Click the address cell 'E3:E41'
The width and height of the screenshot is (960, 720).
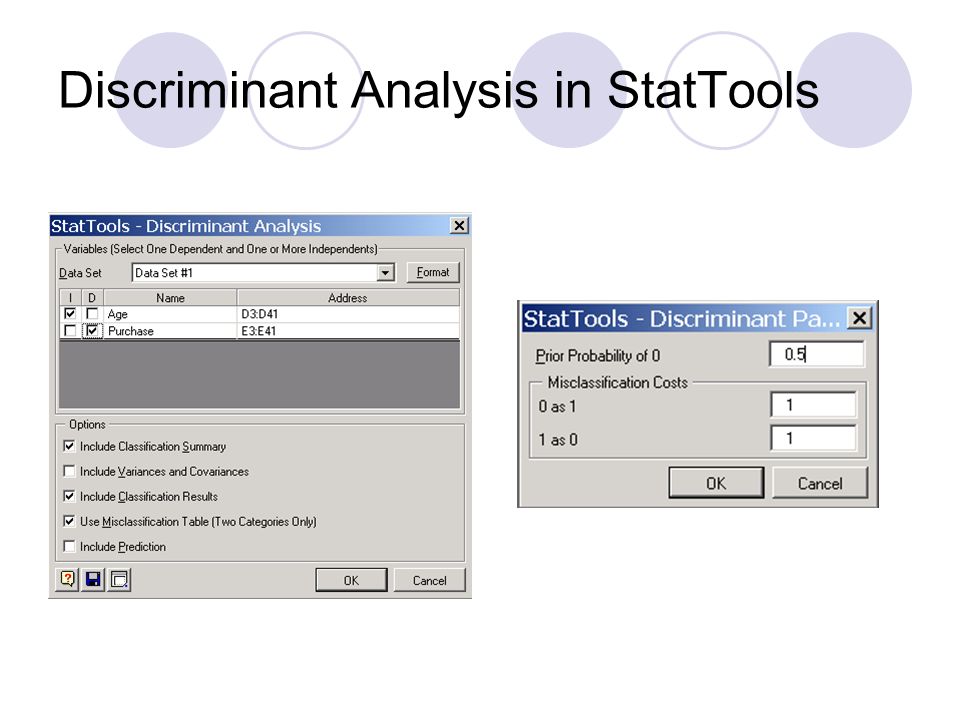(x=258, y=331)
